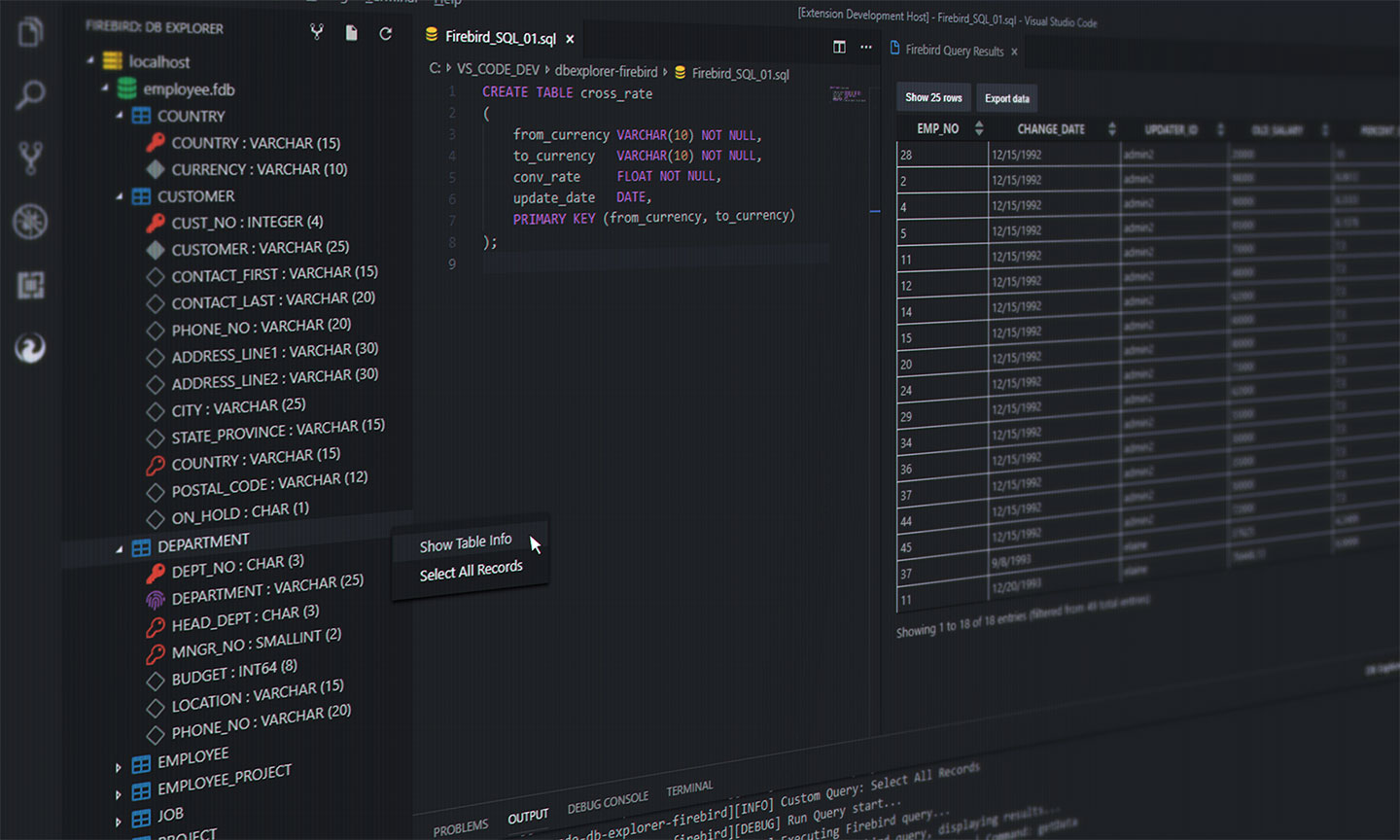Click the localhost server icon

click(x=113, y=61)
